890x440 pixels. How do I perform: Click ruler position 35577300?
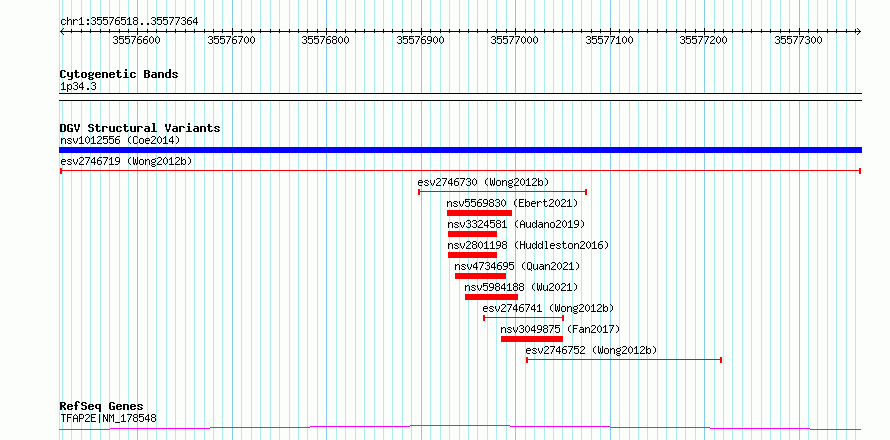coord(799,40)
